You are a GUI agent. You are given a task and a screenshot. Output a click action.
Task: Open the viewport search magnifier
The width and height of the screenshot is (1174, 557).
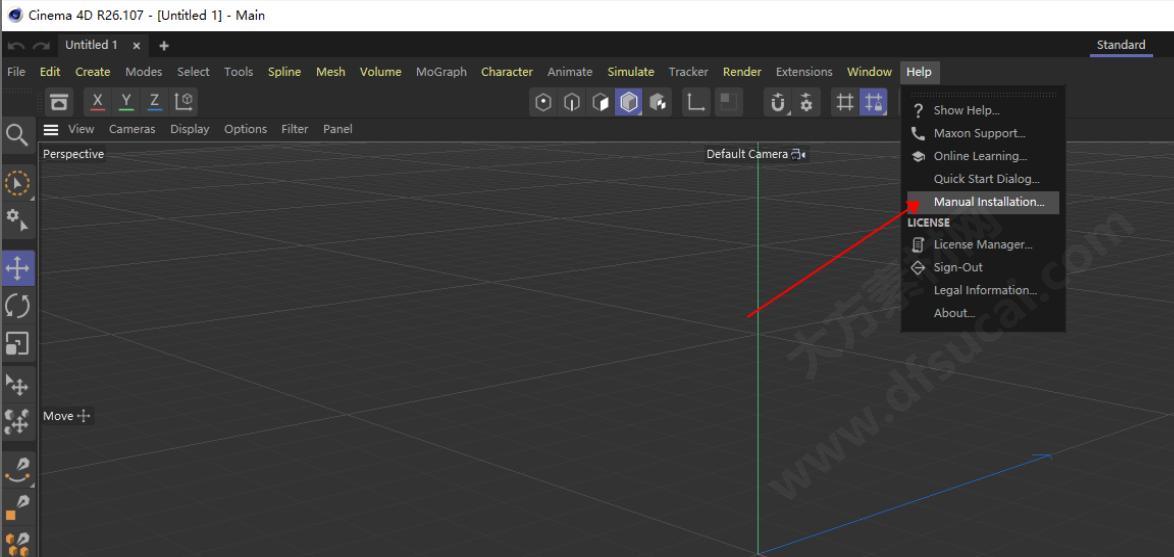pyautogui.click(x=17, y=135)
